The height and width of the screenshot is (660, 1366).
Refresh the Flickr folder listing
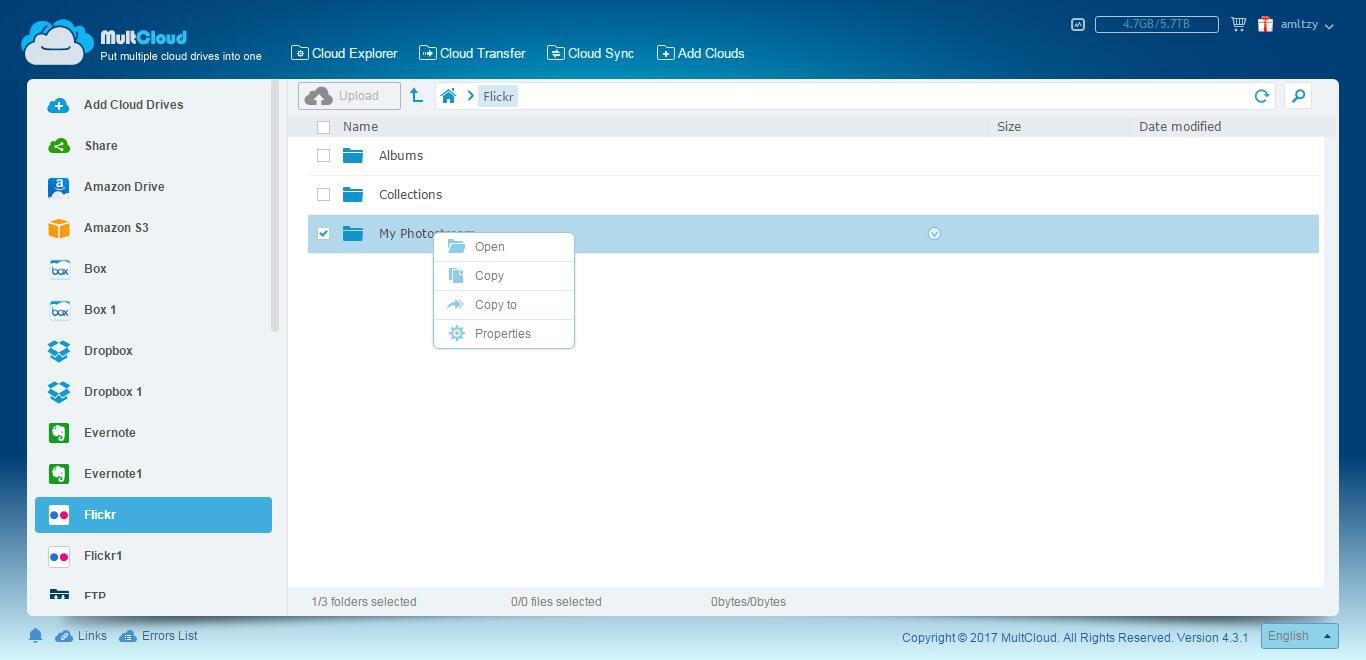pos(1261,96)
